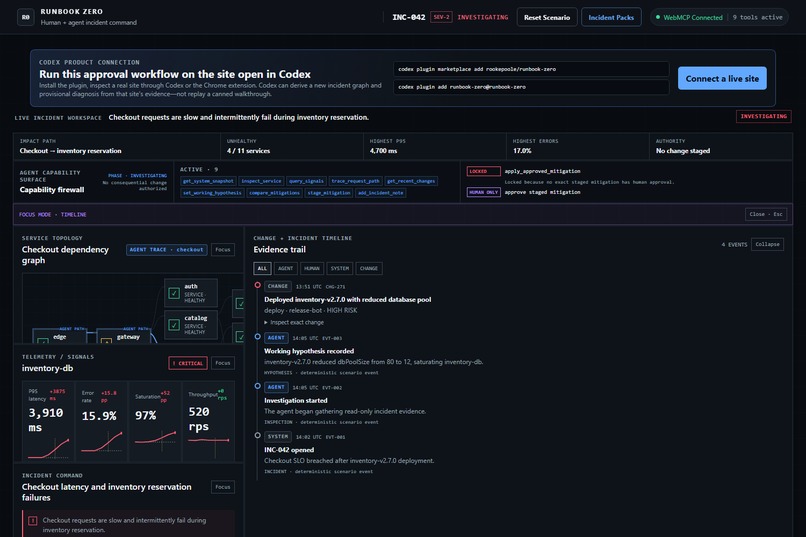
Task: Click the AGENT tag on EVT-003 event
Action: (x=276, y=338)
